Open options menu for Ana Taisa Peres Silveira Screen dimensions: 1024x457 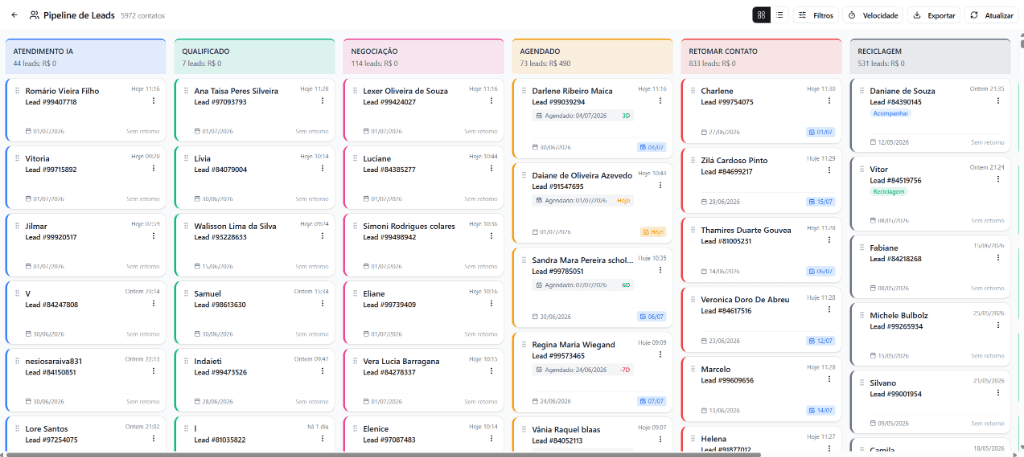point(323,101)
